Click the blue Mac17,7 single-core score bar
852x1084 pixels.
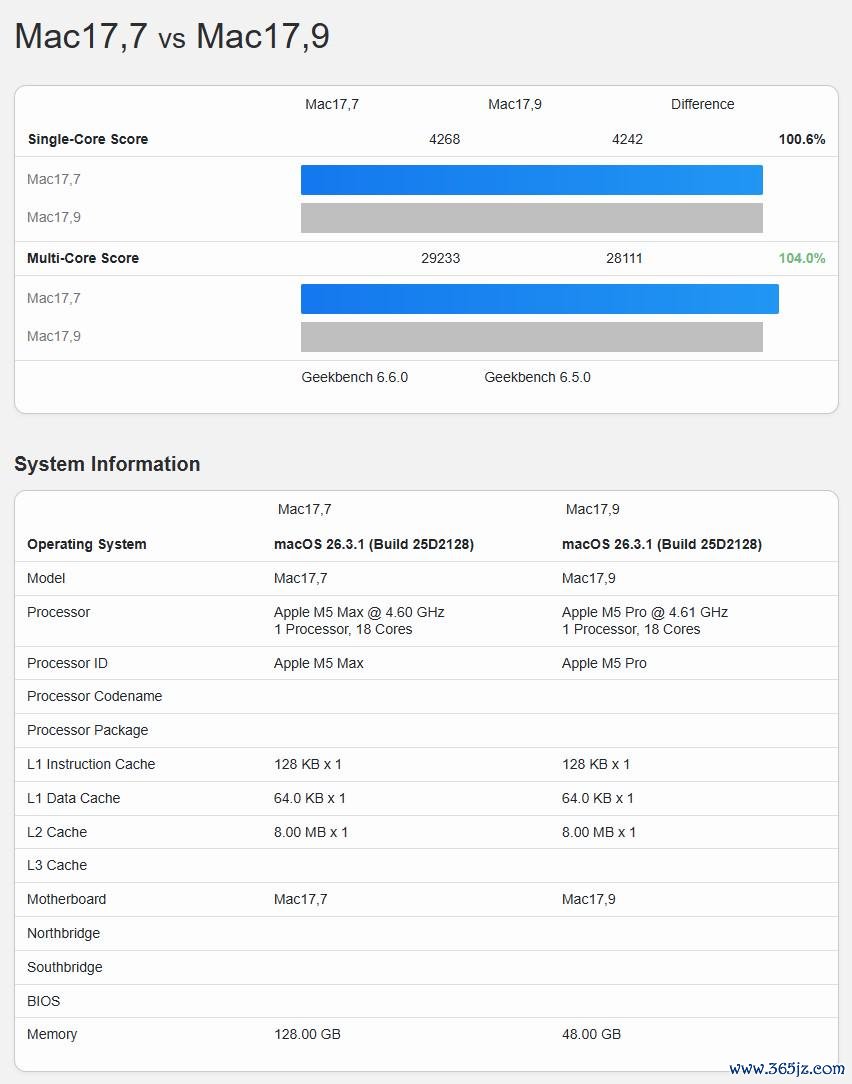pyautogui.click(x=532, y=180)
